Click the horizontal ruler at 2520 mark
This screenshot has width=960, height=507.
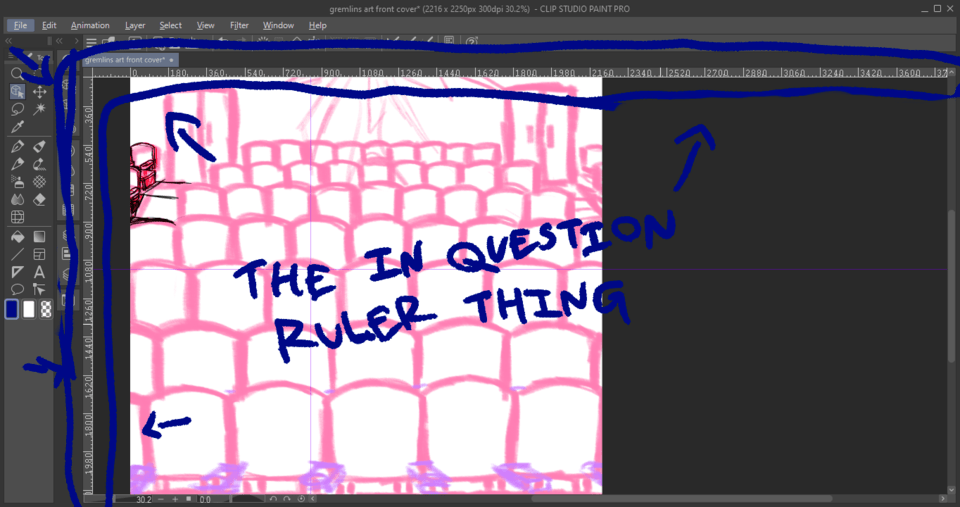click(678, 72)
